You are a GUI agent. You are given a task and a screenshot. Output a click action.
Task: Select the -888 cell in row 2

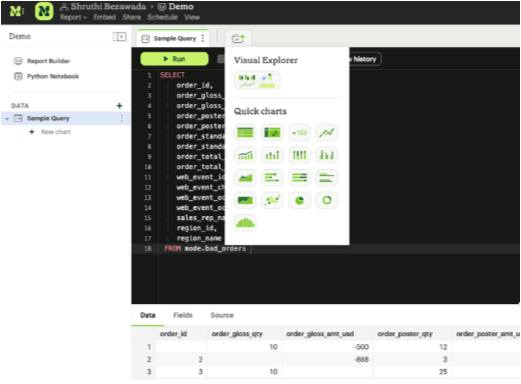pos(327,359)
